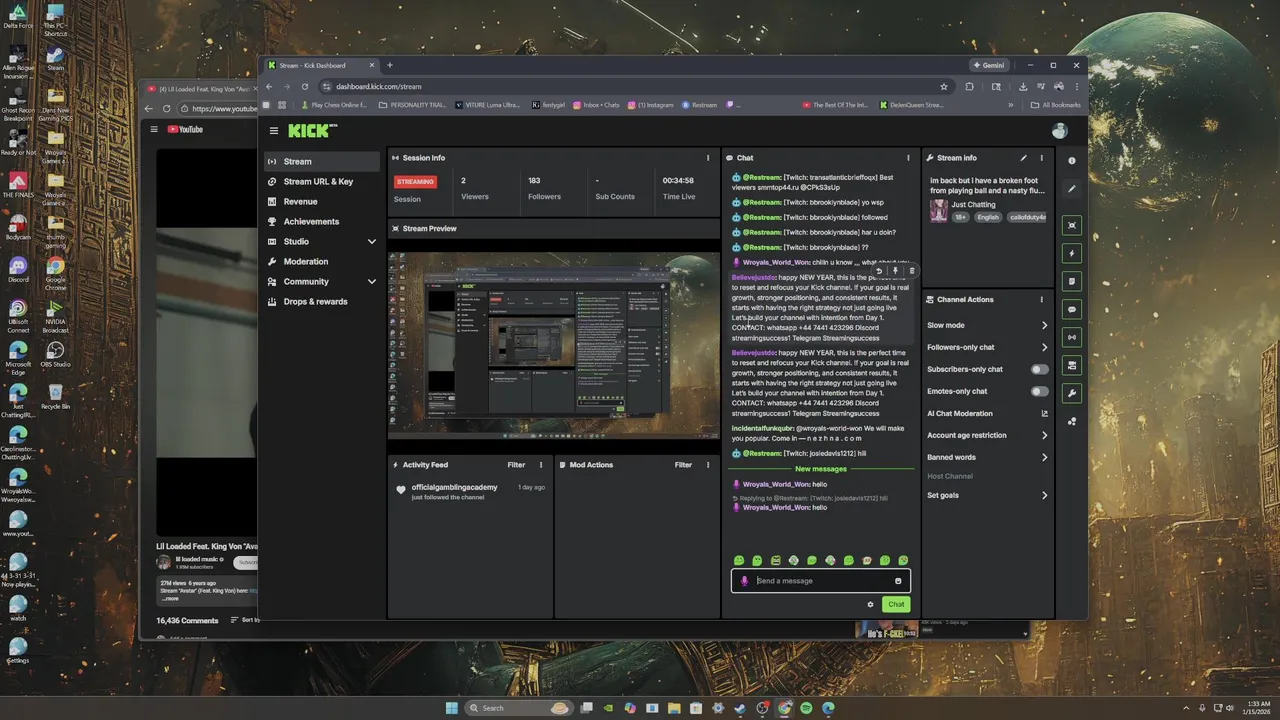Send message with the green Chat button
The width and height of the screenshot is (1280, 720).
click(x=896, y=604)
